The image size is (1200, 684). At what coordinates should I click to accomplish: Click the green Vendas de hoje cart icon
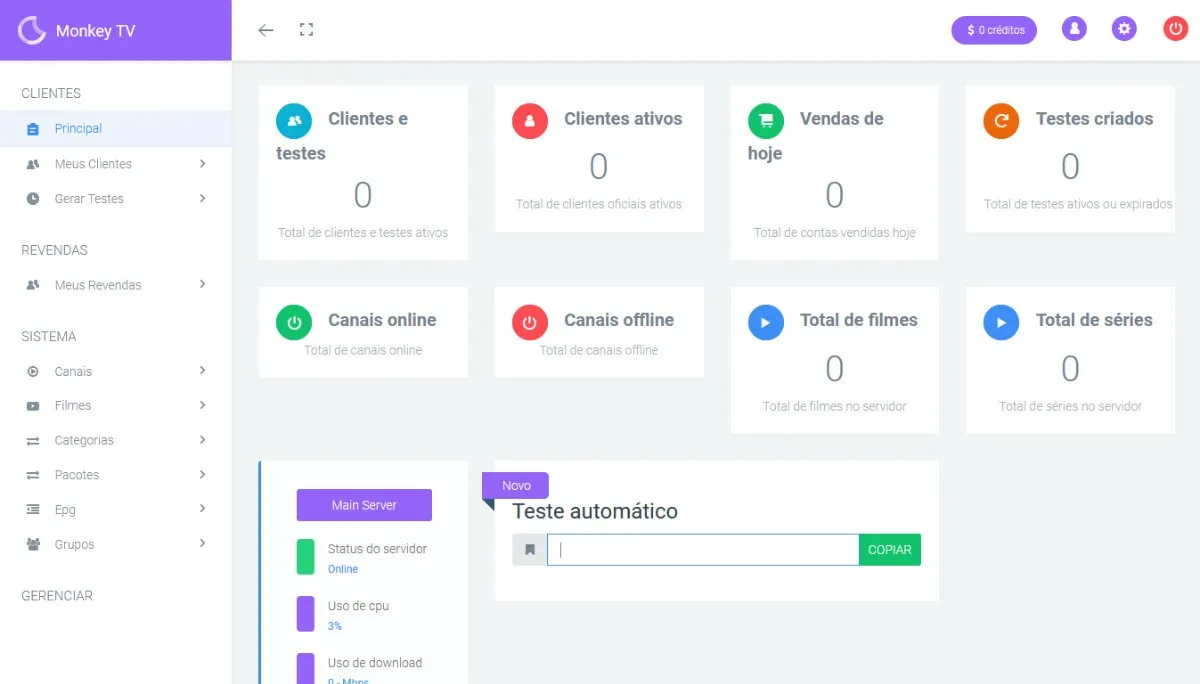click(x=766, y=121)
